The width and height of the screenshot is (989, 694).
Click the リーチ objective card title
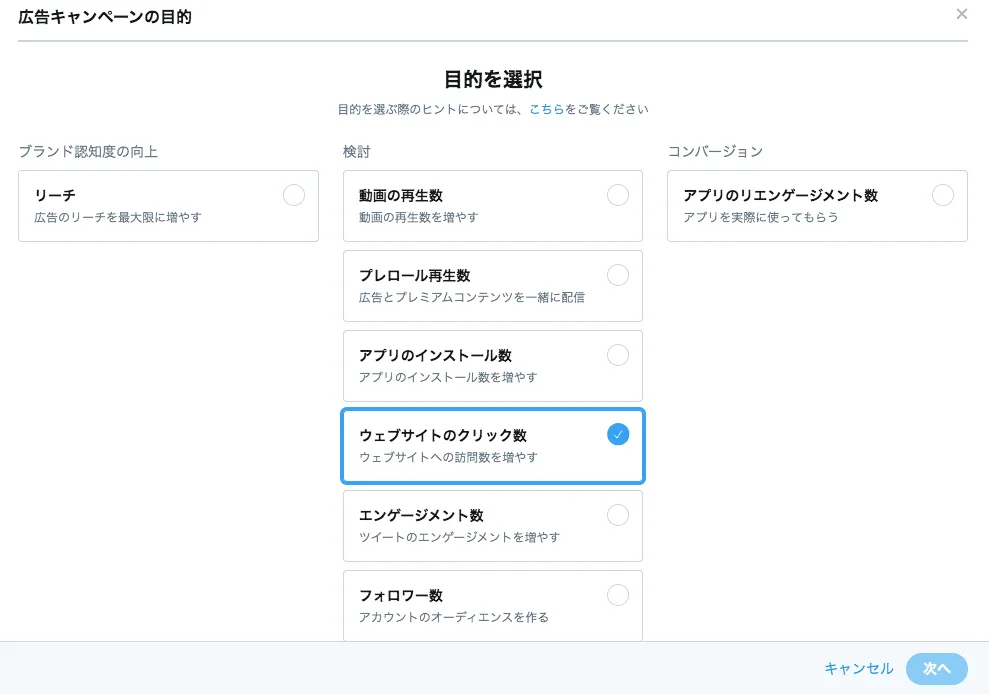click(x=55, y=196)
